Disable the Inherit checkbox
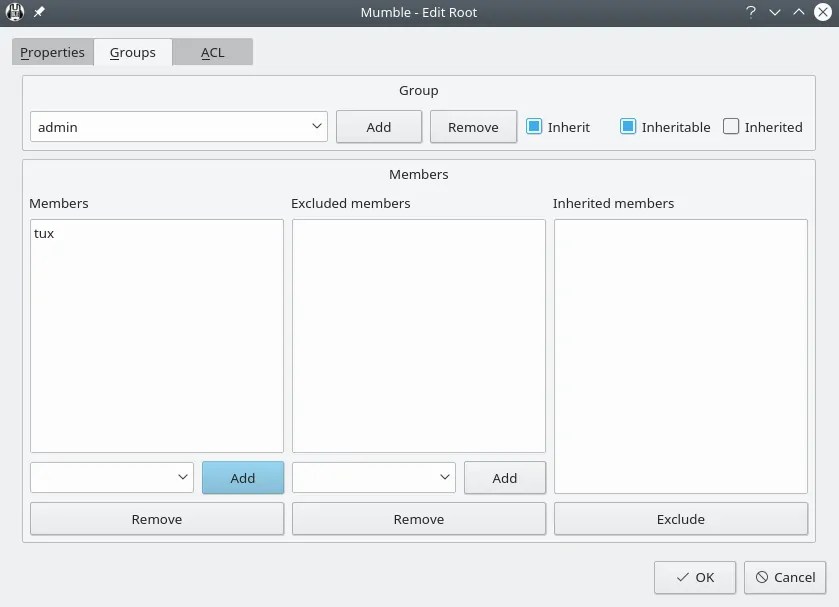Viewport: 839px width, 607px height. coord(535,127)
